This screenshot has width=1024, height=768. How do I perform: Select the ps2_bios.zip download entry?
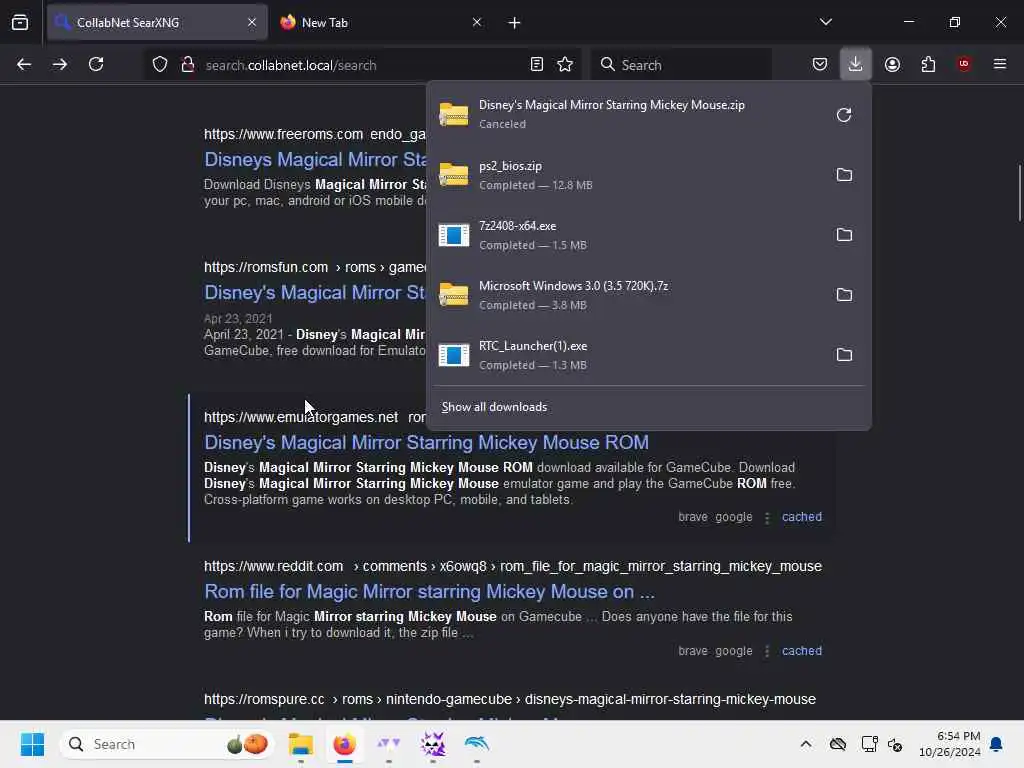tap(630, 175)
